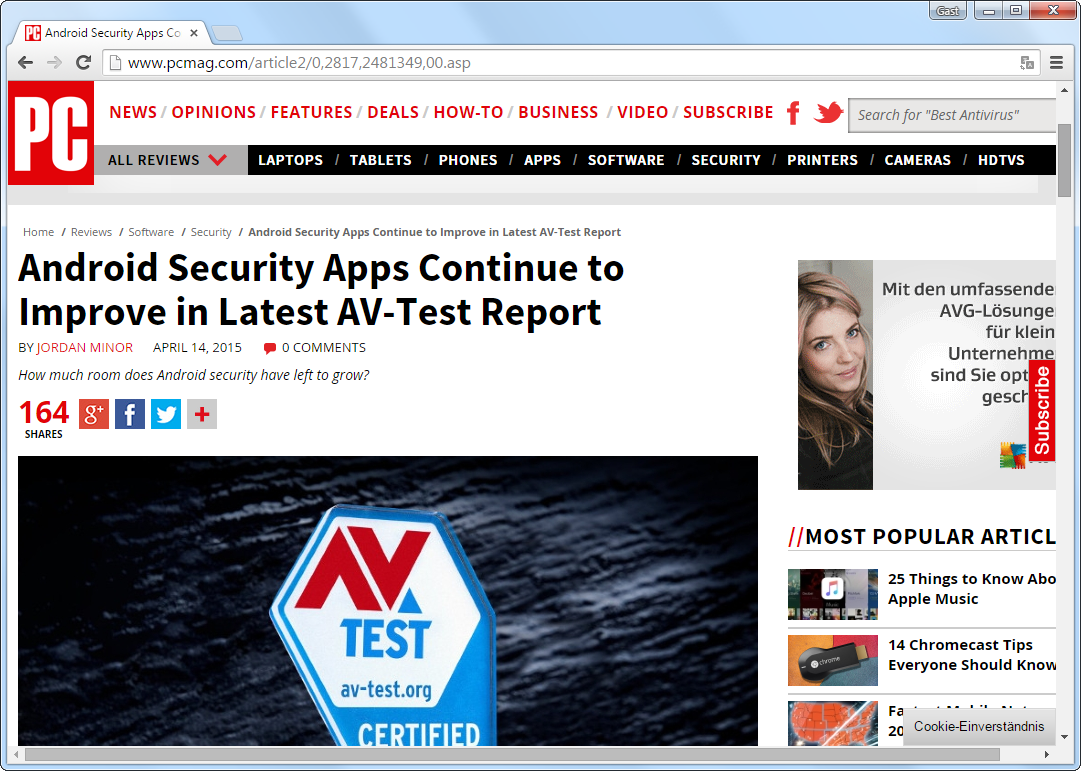
Task: Share the article via the Facebook share icon
Action: point(129,413)
